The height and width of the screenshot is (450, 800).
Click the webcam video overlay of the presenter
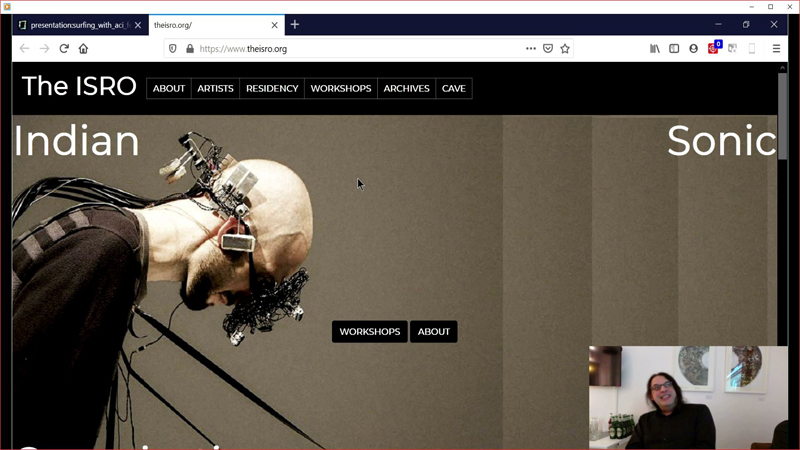(688, 397)
